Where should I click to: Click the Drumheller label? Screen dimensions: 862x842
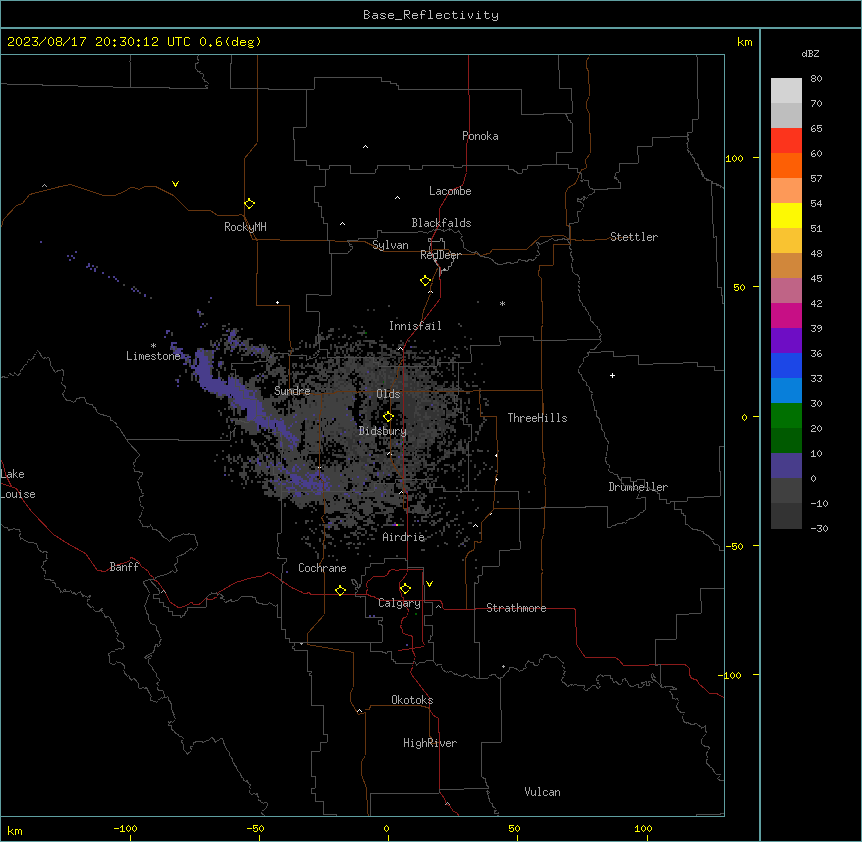click(x=638, y=487)
